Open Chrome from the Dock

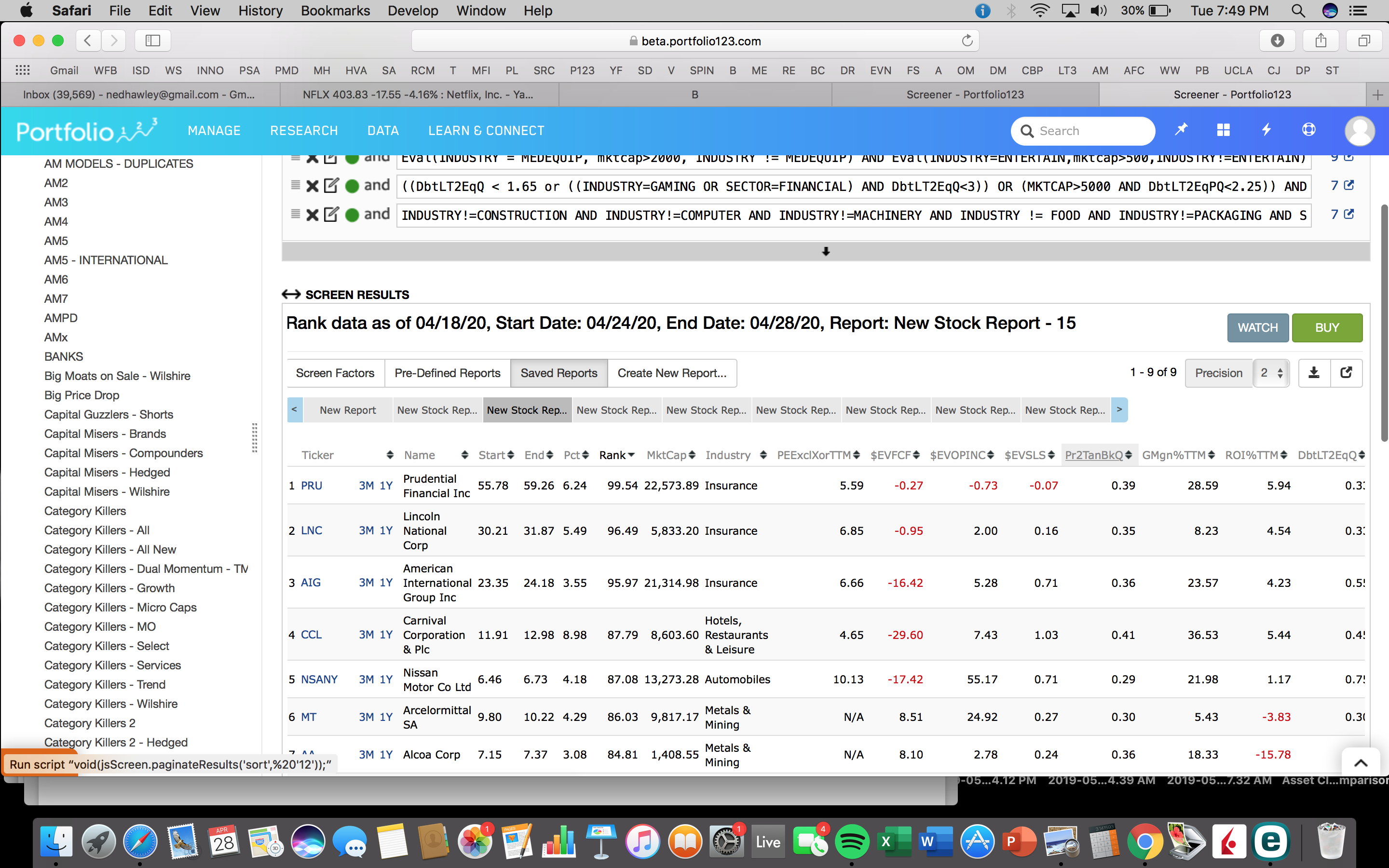[x=1144, y=841]
